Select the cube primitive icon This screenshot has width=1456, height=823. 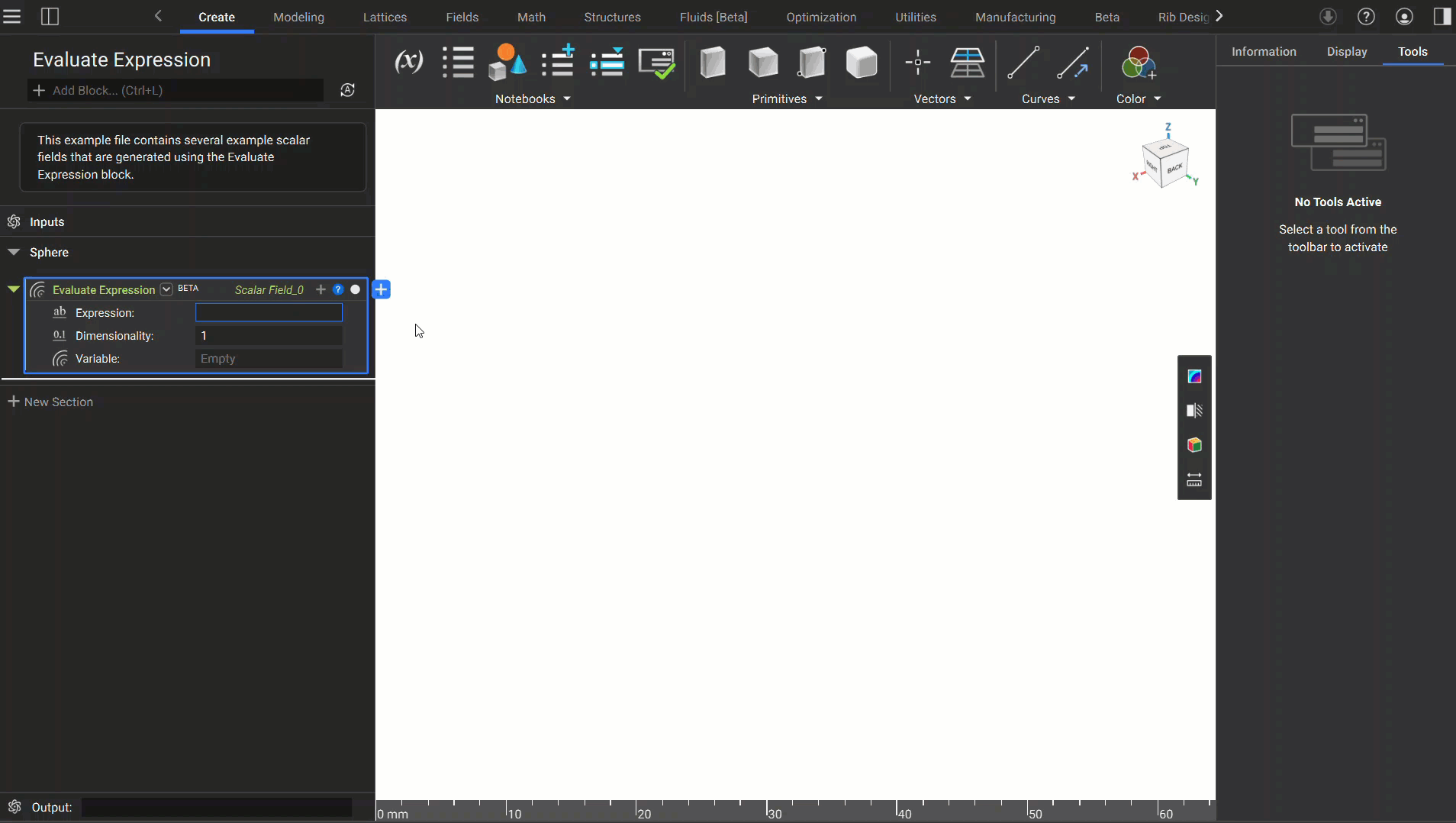coord(763,62)
